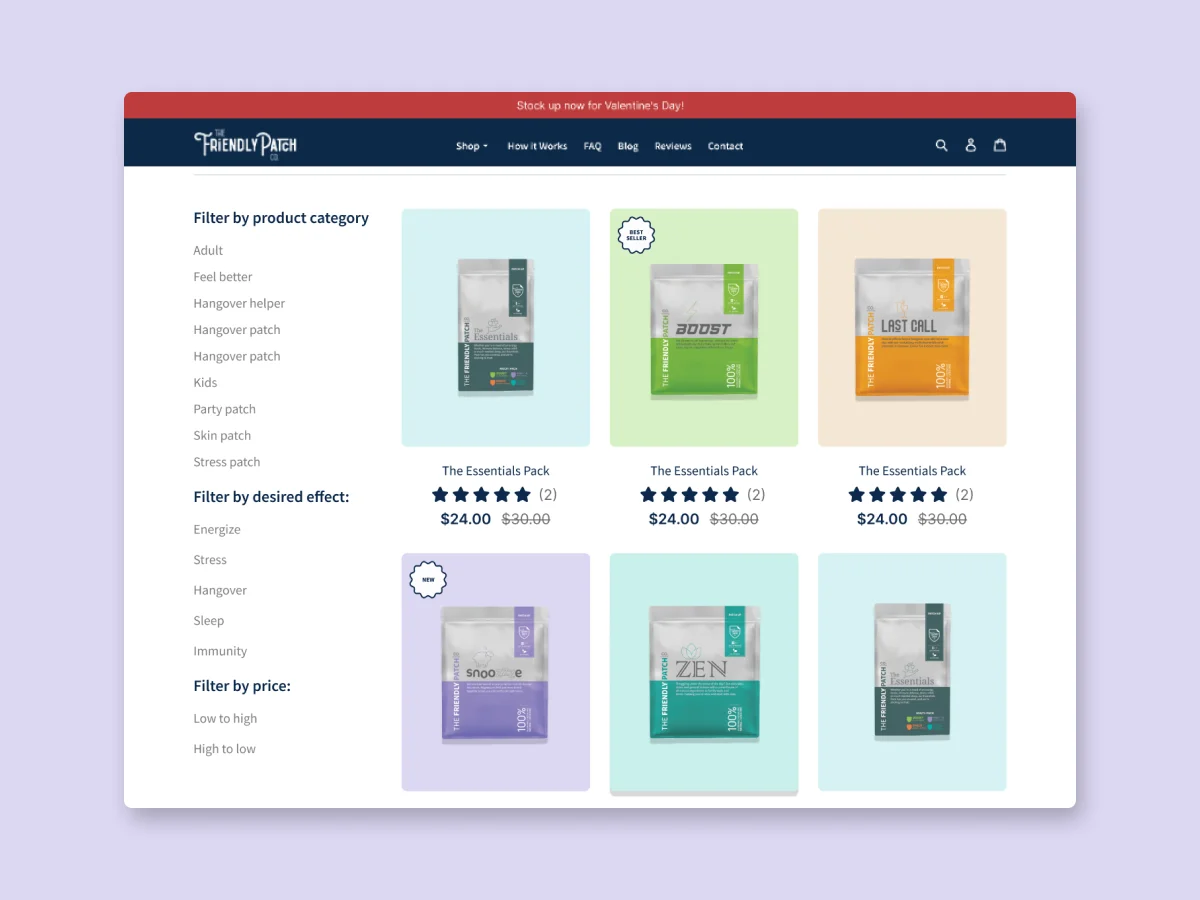Click the search magnifier icon
Image resolution: width=1200 pixels, height=900 pixels.
tap(941, 145)
